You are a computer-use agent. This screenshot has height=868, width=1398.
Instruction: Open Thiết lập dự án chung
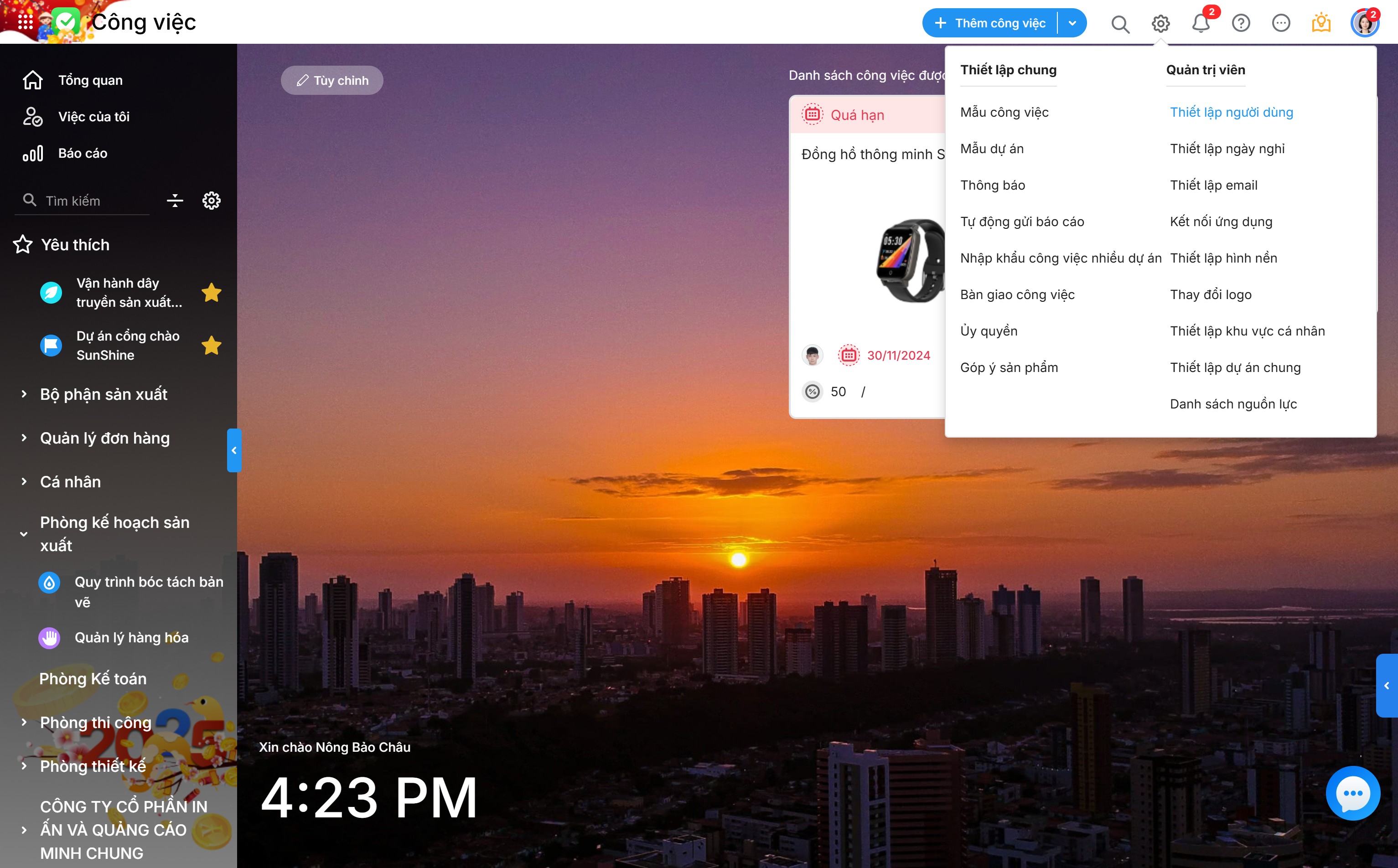point(1235,368)
